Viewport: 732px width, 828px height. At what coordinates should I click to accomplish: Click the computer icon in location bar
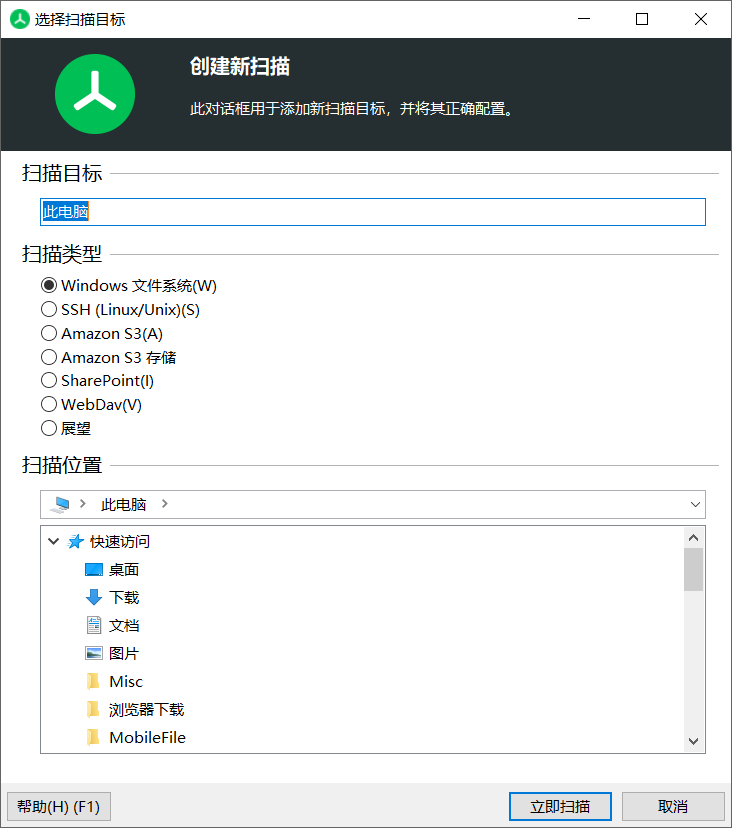point(60,504)
